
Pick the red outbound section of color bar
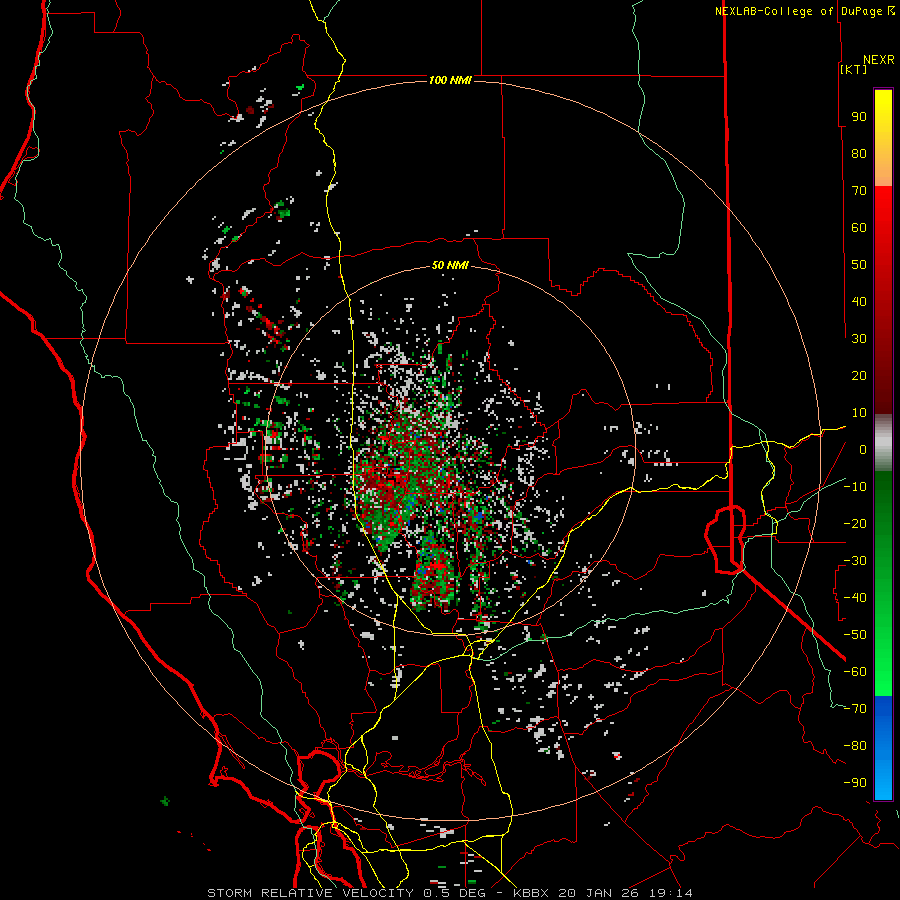[x=883, y=300]
